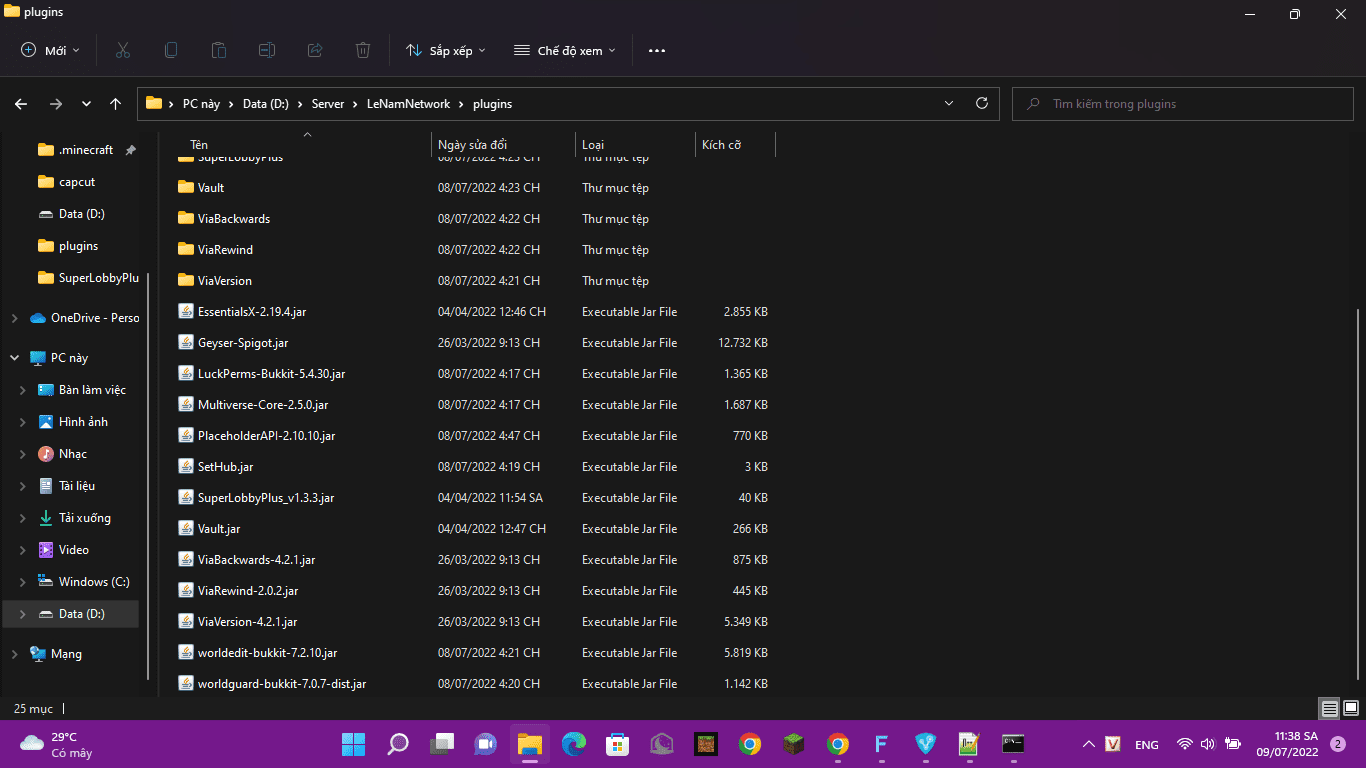Click the Share icon in toolbar

click(315, 50)
